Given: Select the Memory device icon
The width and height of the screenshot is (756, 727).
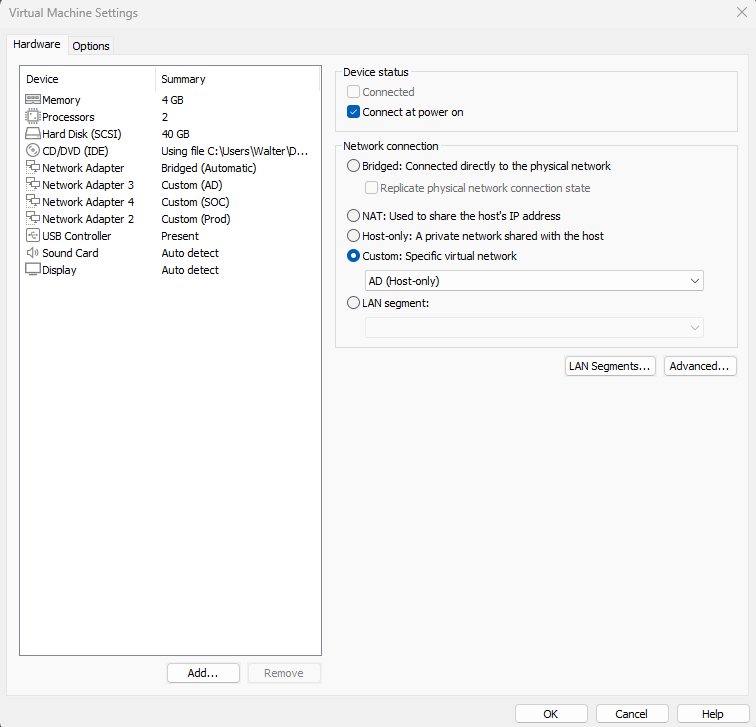Looking at the screenshot, I should (32, 100).
